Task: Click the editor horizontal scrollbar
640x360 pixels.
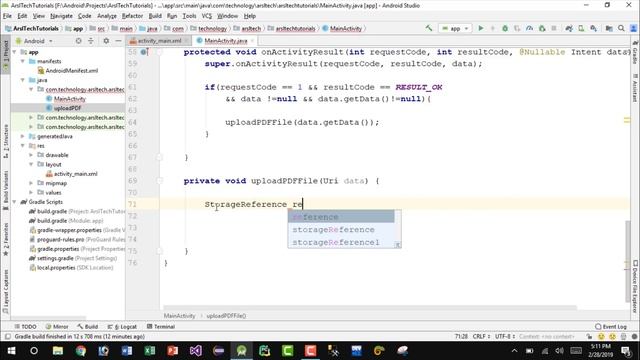Action: [x=370, y=307]
